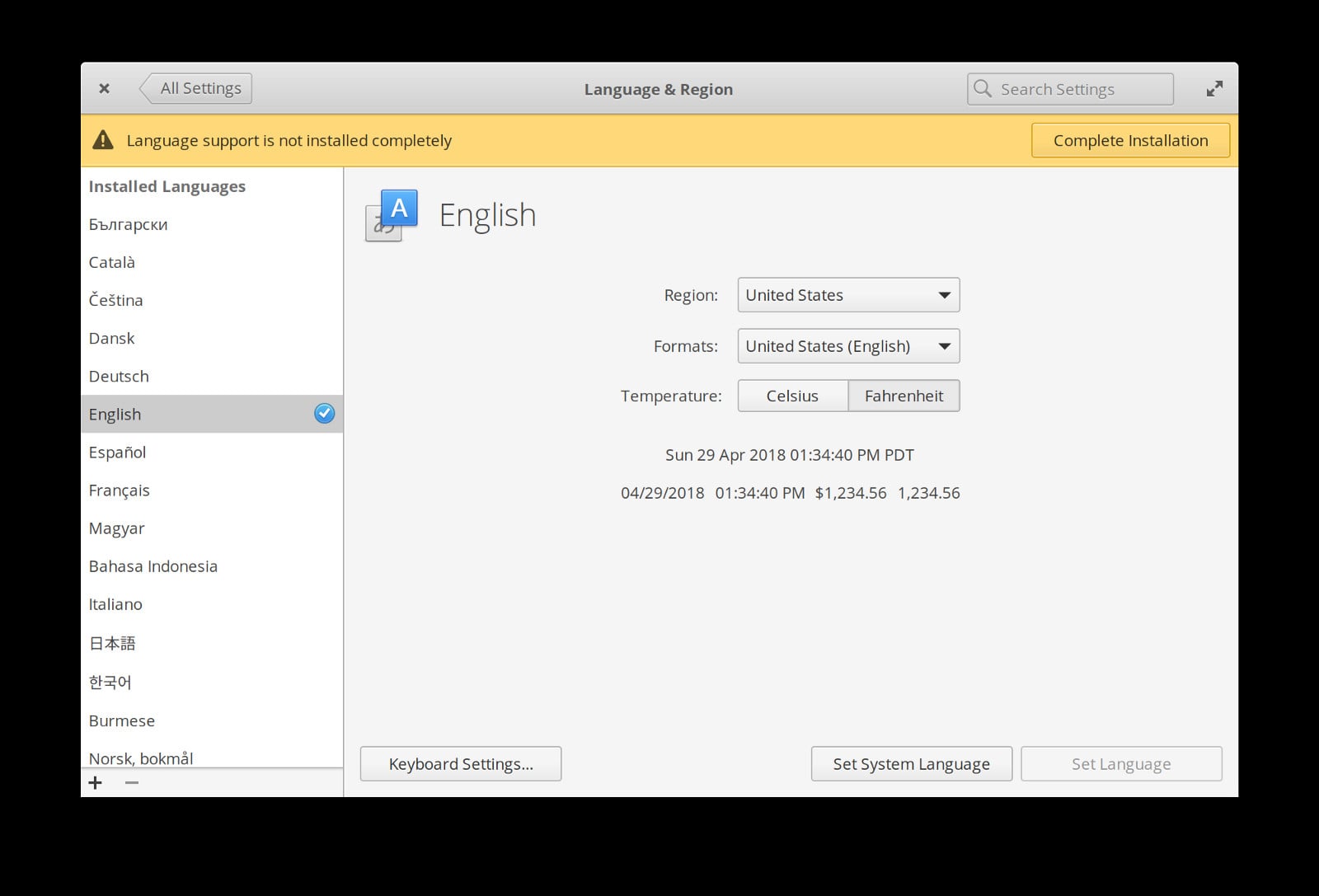Screen dimensions: 1319x896
Task: Click Set System Language
Action: tap(911, 763)
